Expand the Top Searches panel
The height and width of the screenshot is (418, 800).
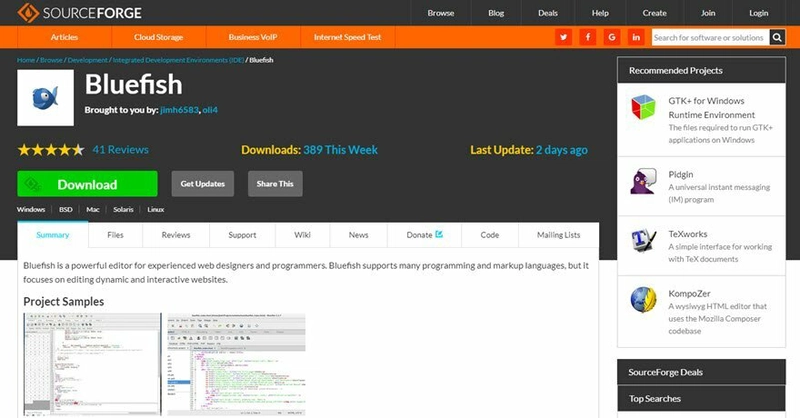point(701,399)
